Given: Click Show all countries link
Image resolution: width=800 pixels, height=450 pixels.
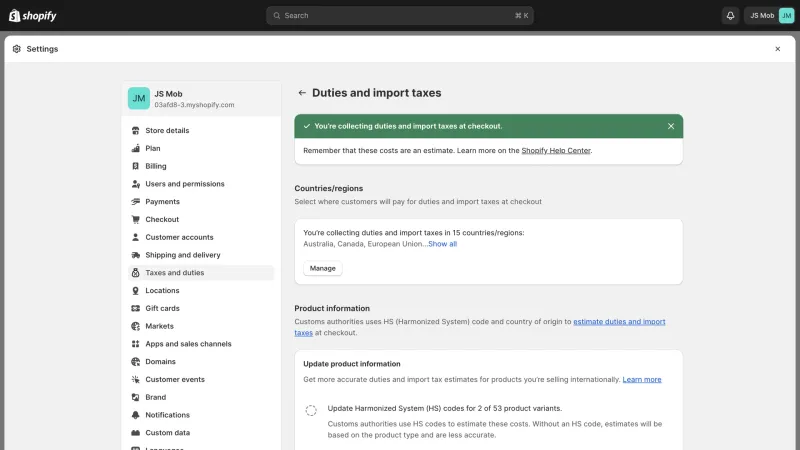Looking at the screenshot, I should [x=442, y=244].
